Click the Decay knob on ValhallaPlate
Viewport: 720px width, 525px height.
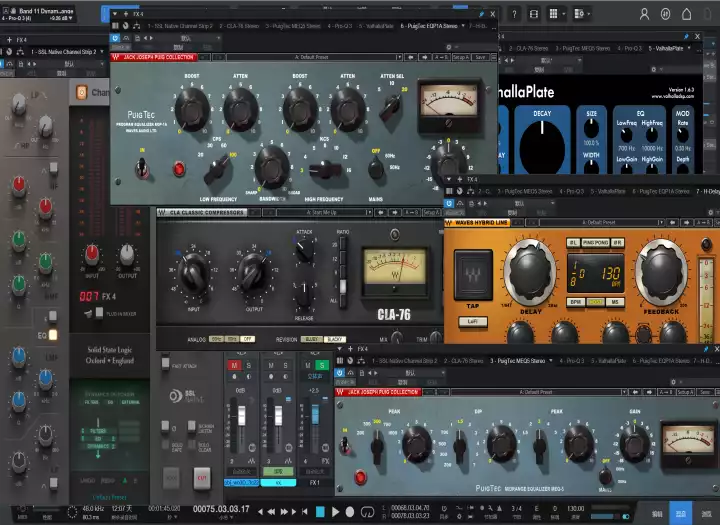pos(542,147)
